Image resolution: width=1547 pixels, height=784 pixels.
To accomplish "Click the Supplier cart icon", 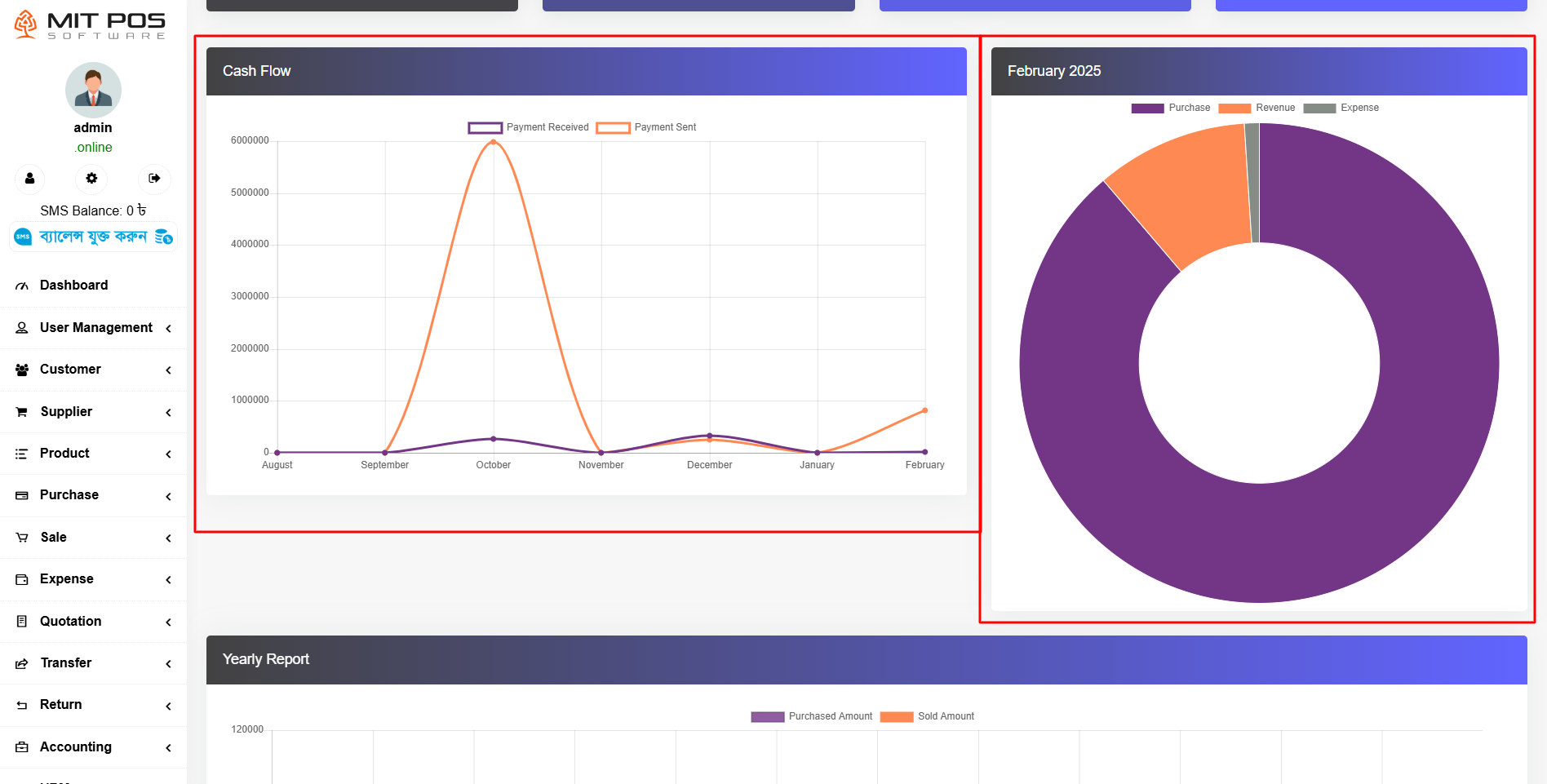I will [22, 412].
